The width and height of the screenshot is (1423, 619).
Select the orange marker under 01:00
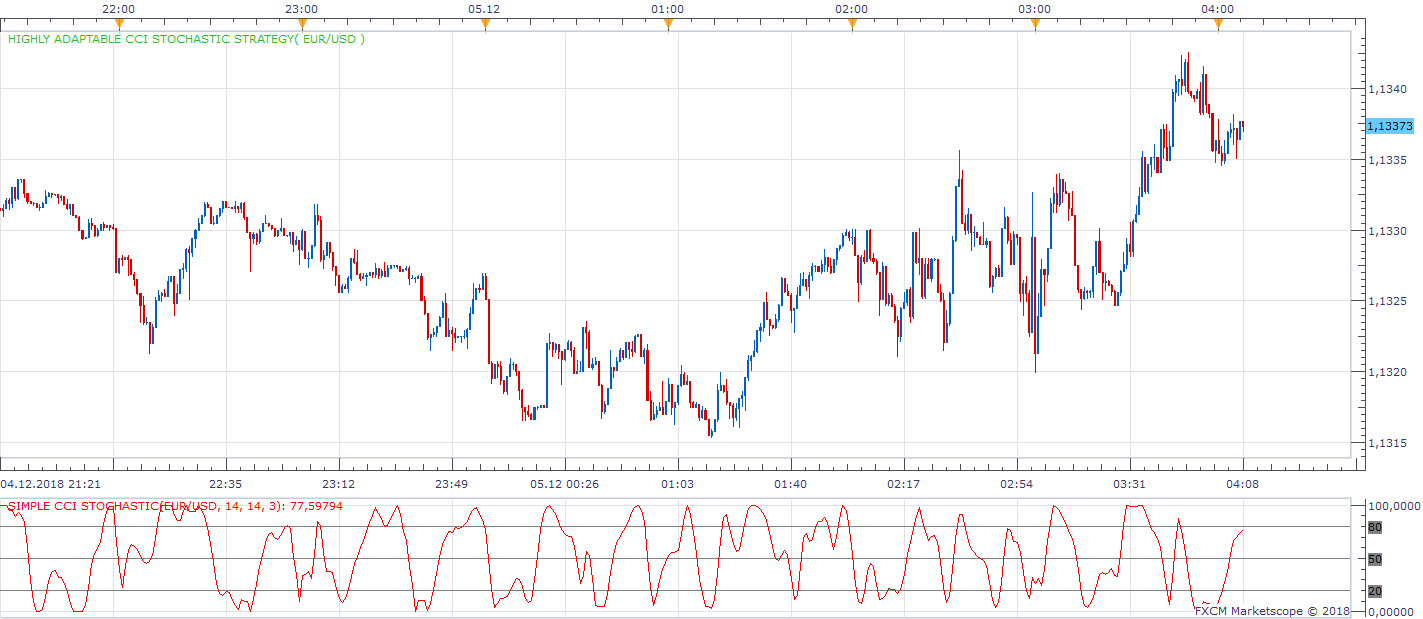(x=668, y=25)
